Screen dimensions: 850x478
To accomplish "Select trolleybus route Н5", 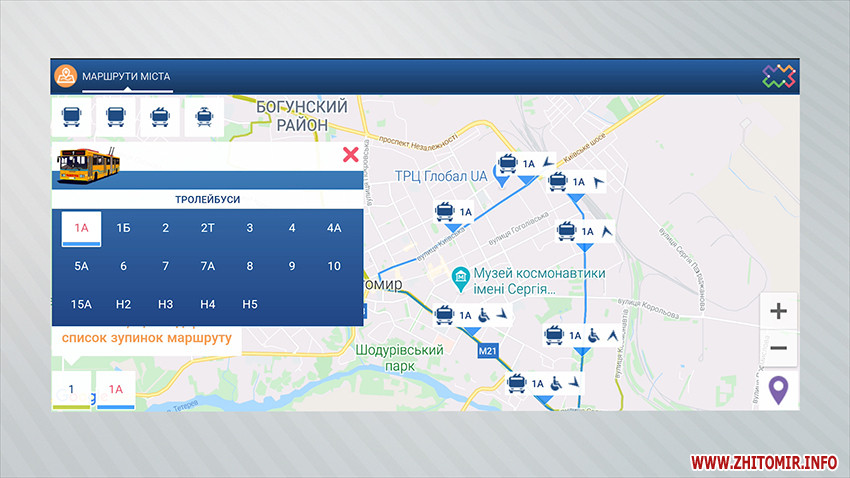I will point(250,304).
